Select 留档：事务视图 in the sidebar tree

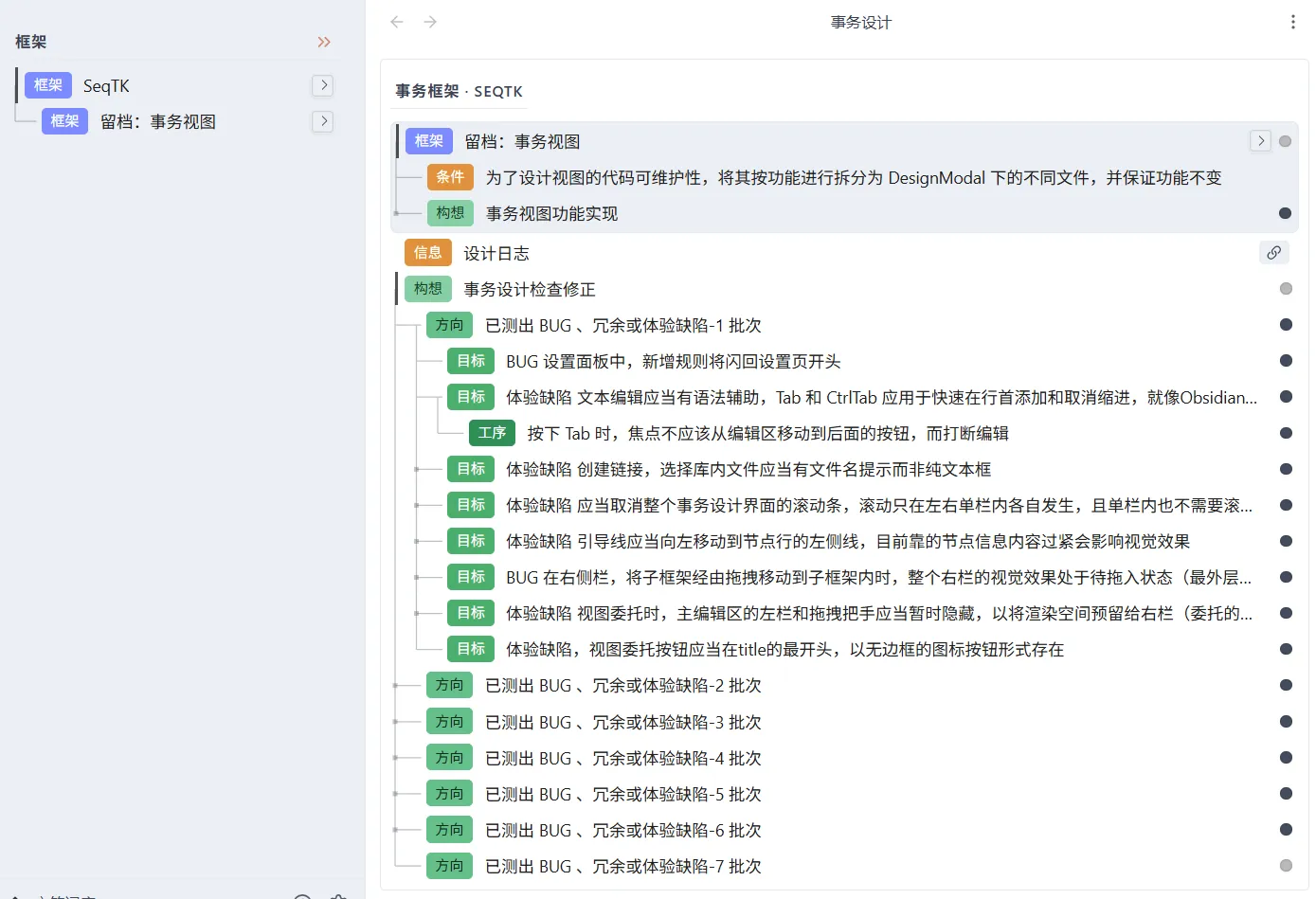point(158,122)
